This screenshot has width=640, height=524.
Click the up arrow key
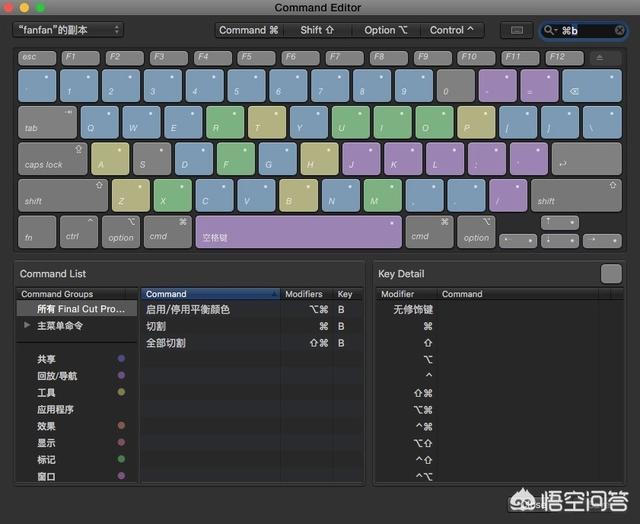click(560, 223)
